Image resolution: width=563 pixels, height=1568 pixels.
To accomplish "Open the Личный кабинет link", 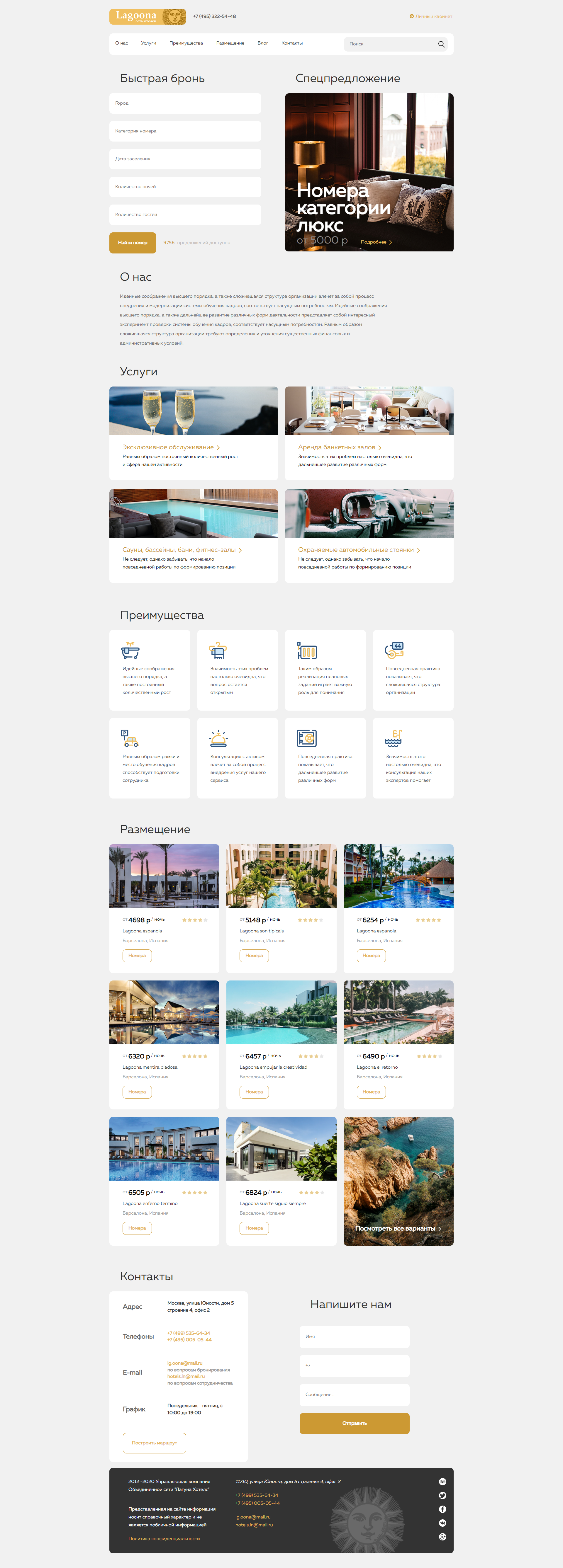I will click(434, 16).
